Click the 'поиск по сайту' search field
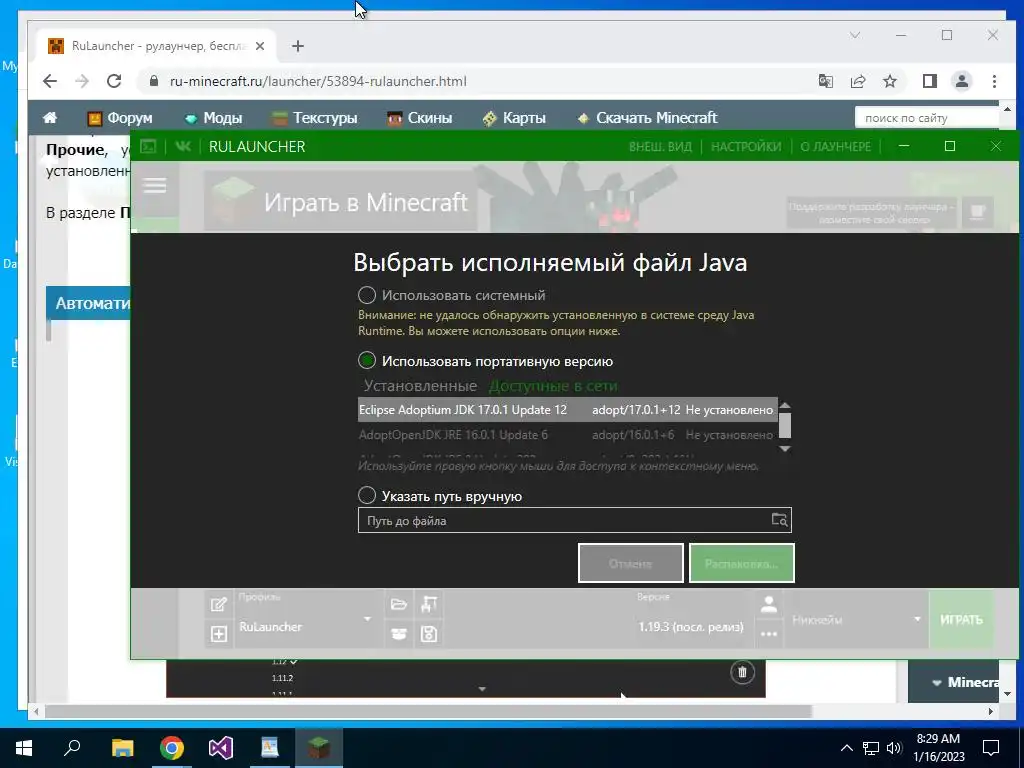1024x768 pixels. point(927,118)
